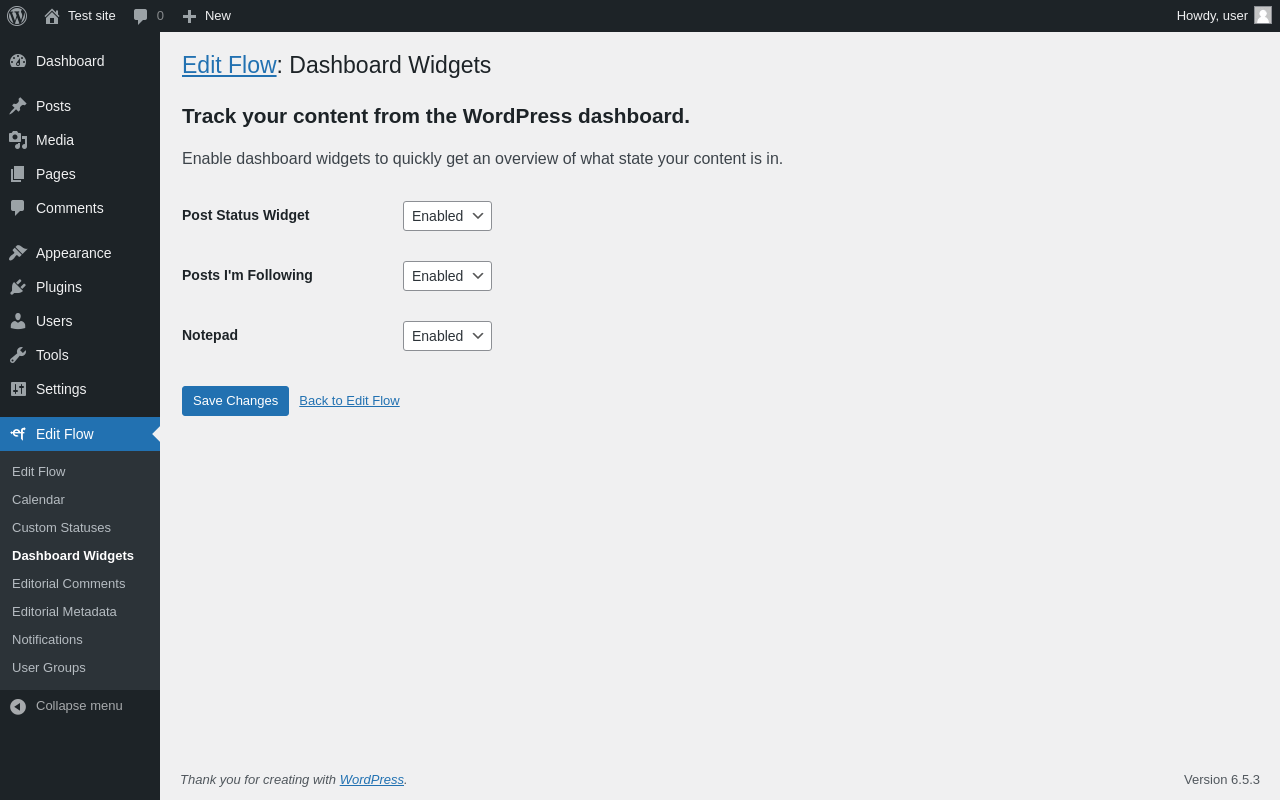Open the Editorial Metadata submenu item
Screen dimensions: 1280x800
pos(64,612)
